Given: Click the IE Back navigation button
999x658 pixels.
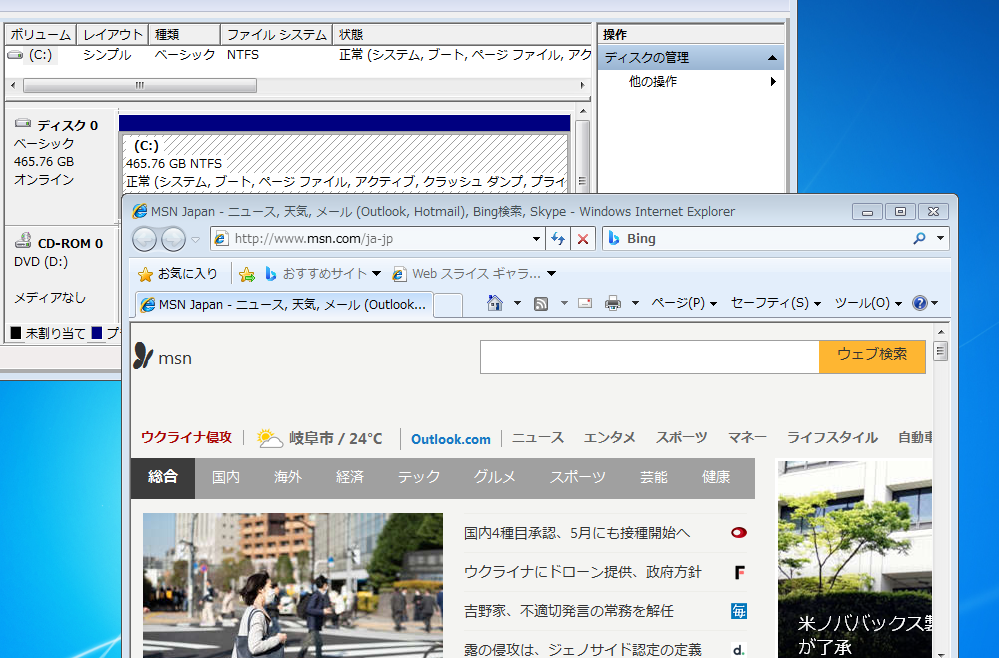Looking at the screenshot, I should click(x=145, y=240).
